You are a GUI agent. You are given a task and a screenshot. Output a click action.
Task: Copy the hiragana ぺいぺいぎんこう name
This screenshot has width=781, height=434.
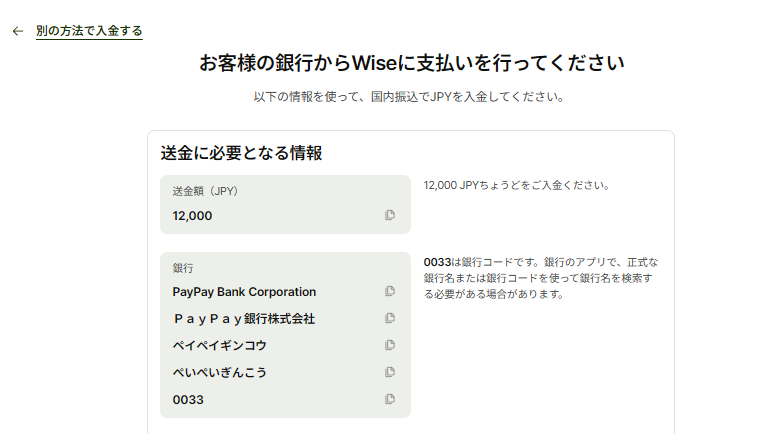click(x=390, y=372)
